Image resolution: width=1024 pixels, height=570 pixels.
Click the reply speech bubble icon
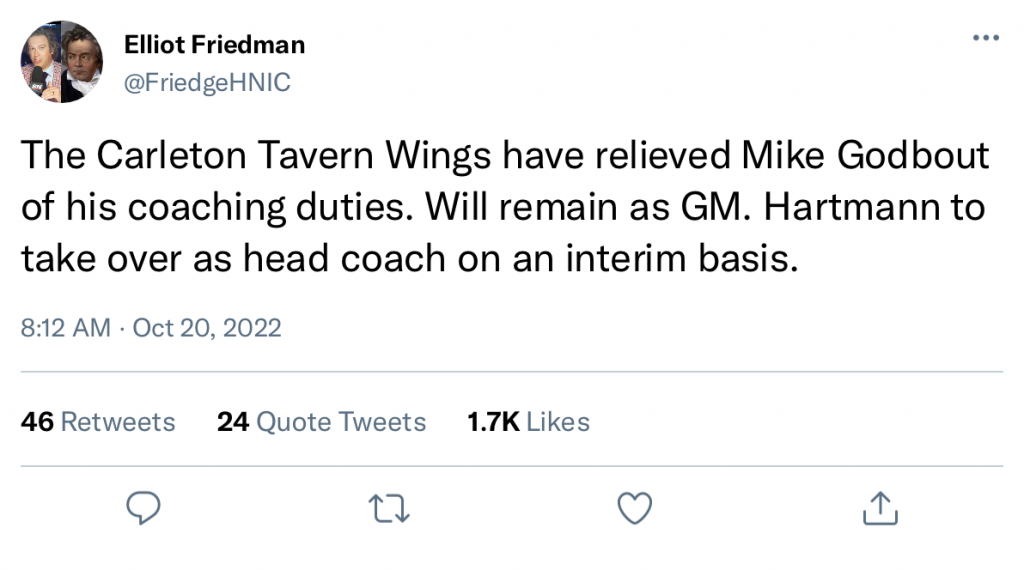145,510
